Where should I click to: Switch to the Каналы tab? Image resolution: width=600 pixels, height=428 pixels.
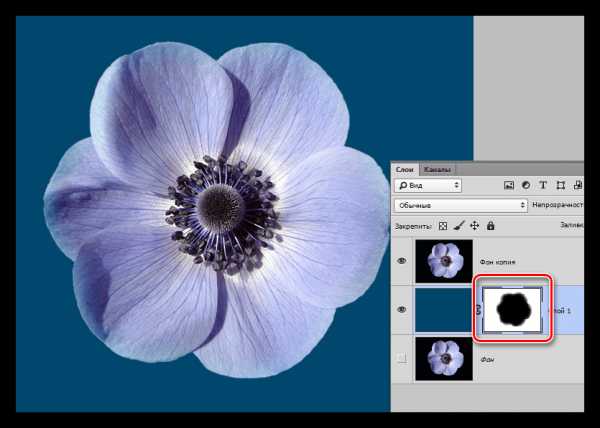[x=437, y=169]
